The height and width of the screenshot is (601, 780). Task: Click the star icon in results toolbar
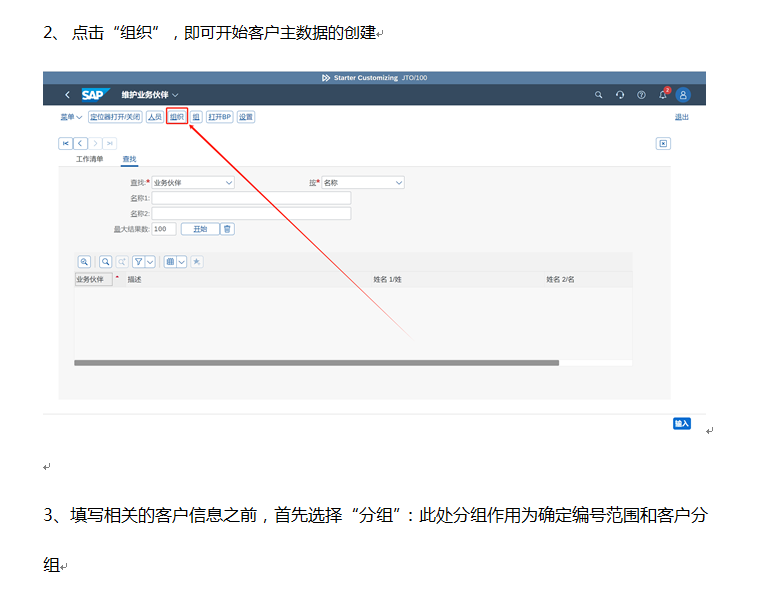196,261
